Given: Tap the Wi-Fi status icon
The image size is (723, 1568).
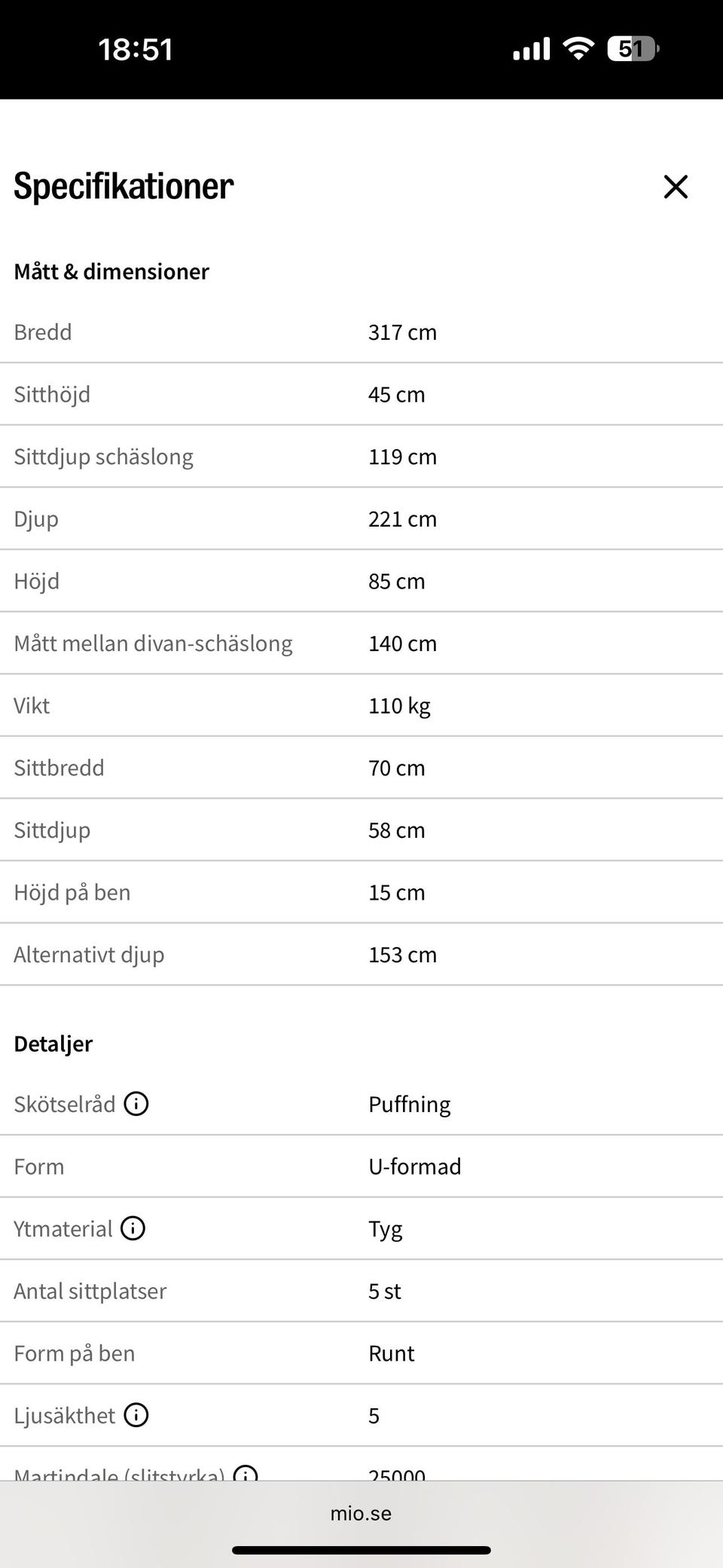Looking at the screenshot, I should click(578, 49).
